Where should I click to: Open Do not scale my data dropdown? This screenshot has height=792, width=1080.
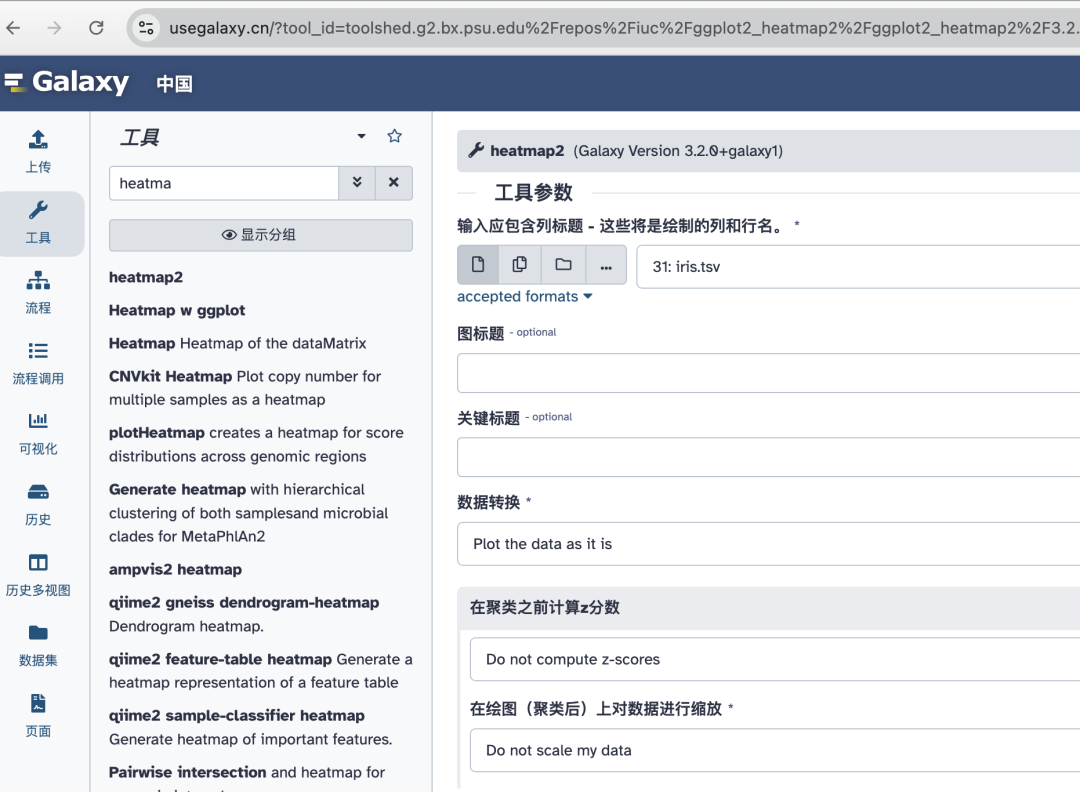(775, 750)
